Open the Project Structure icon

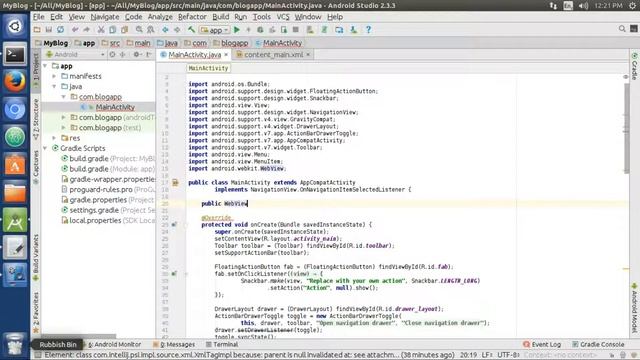point(339,29)
